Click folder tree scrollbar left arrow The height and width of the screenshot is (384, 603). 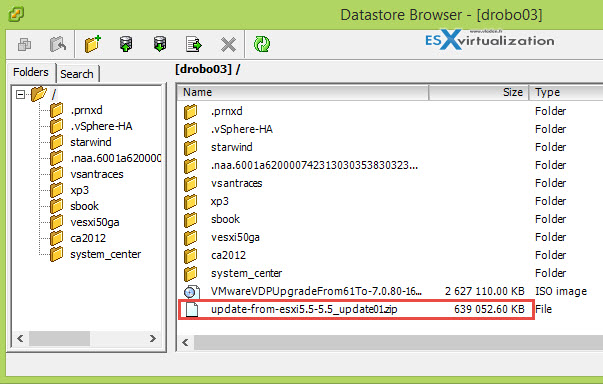(20, 339)
